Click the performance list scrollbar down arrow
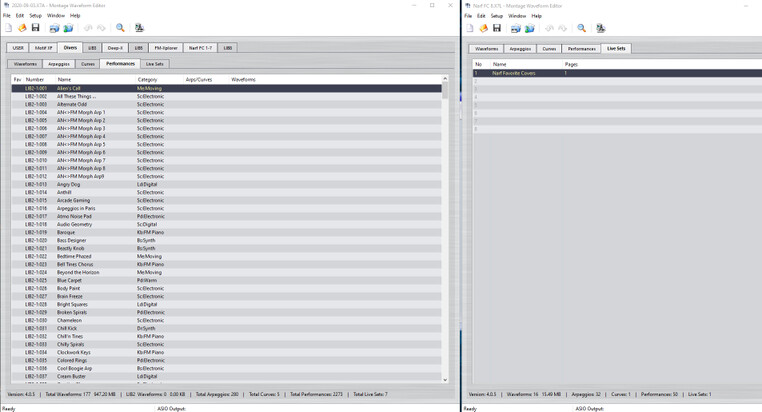 445,380
